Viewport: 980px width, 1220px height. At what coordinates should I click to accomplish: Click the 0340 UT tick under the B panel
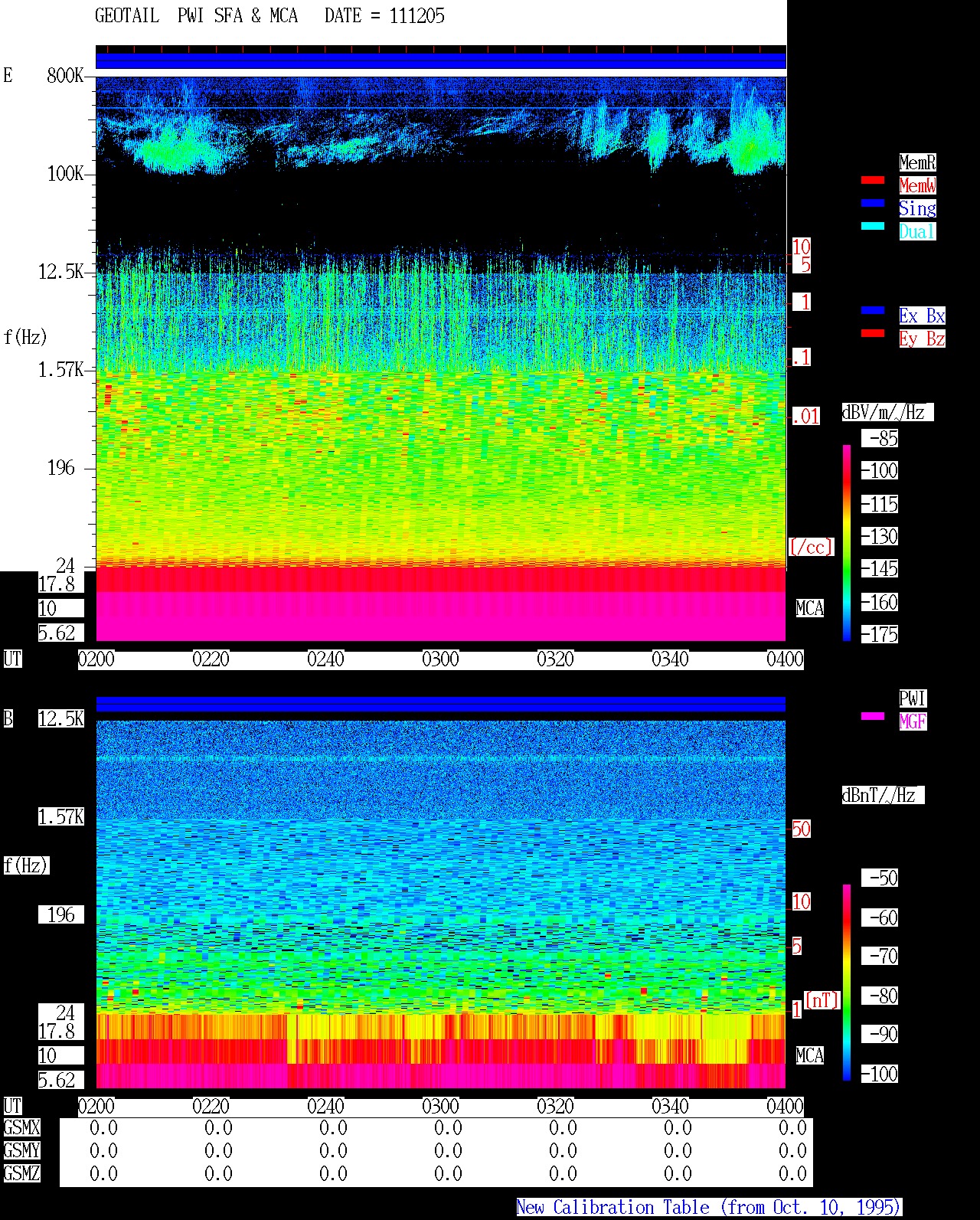pyautogui.click(x=670, y=1107)
